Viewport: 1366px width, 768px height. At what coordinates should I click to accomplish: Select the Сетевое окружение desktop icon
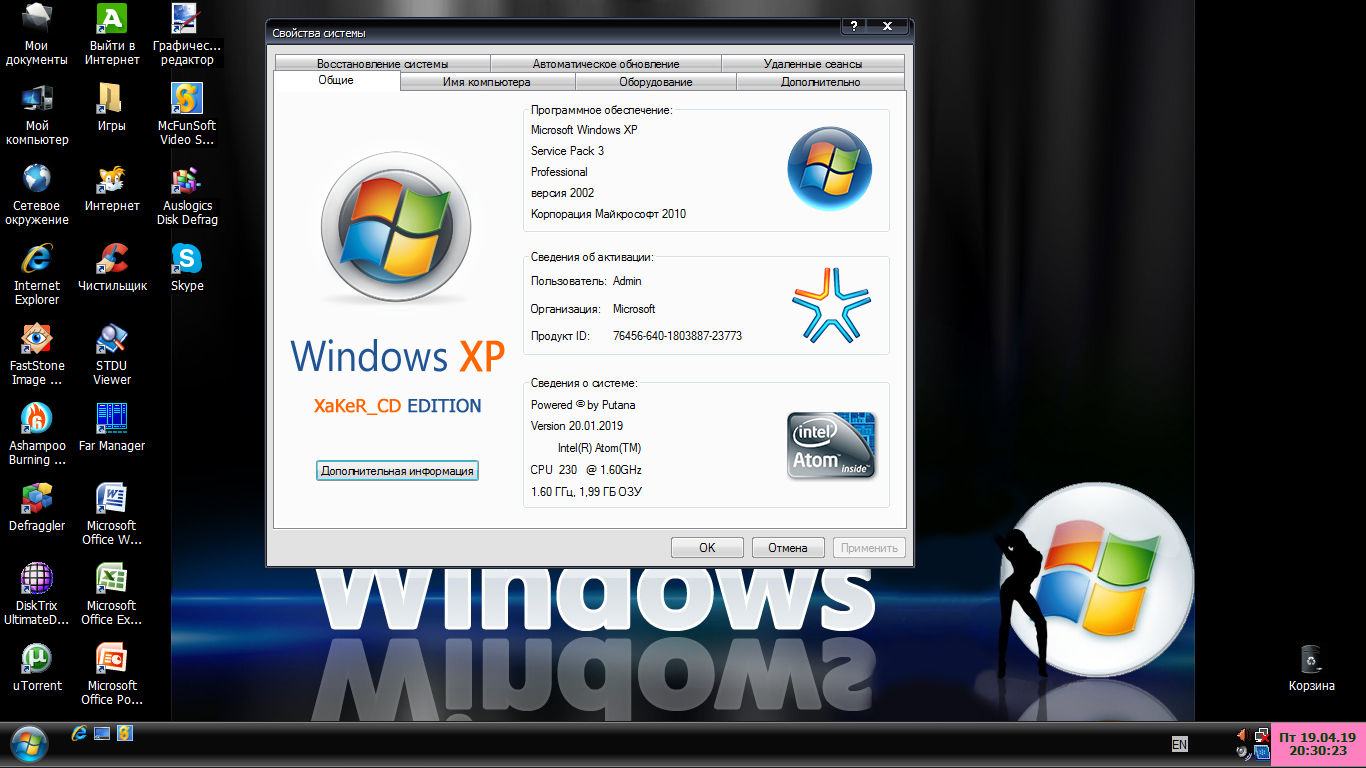pos(37,195)
